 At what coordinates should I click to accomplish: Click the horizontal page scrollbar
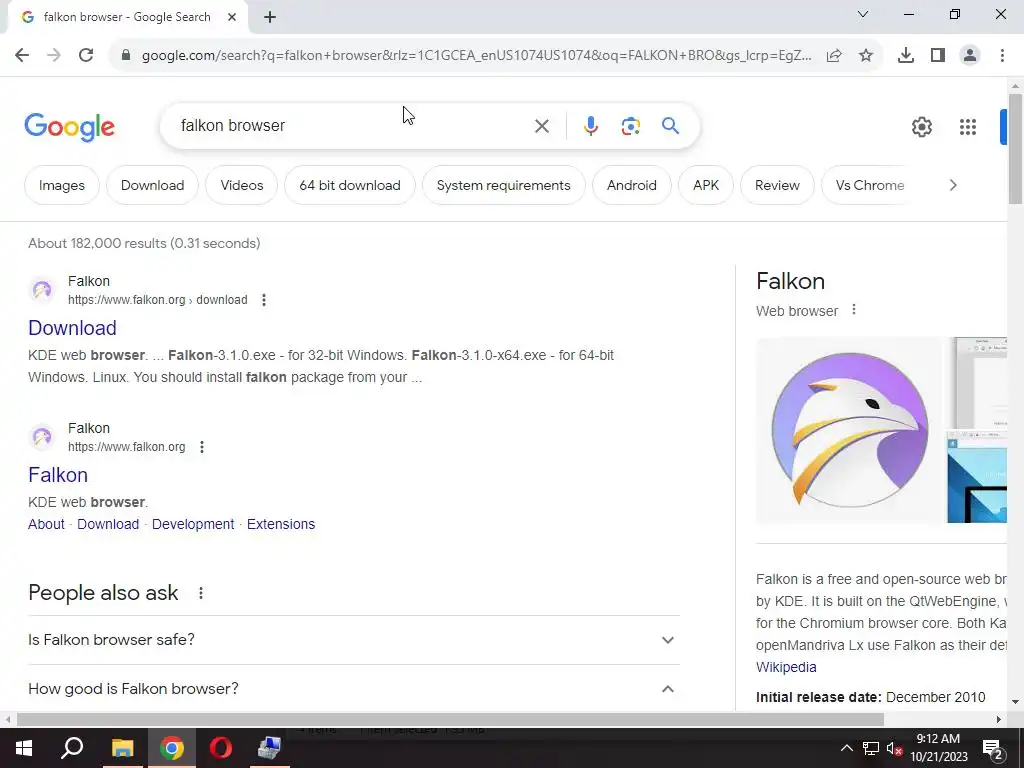pos(451,719)
